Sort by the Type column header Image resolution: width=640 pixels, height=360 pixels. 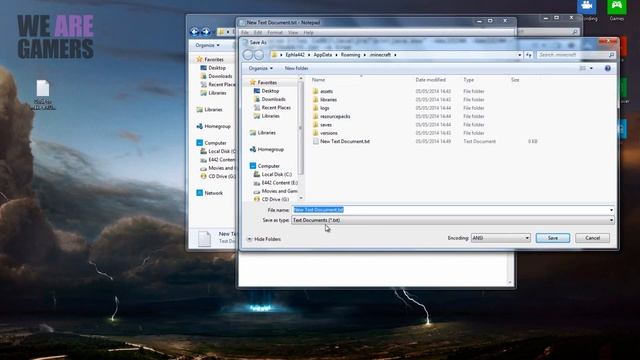(469, 80)
